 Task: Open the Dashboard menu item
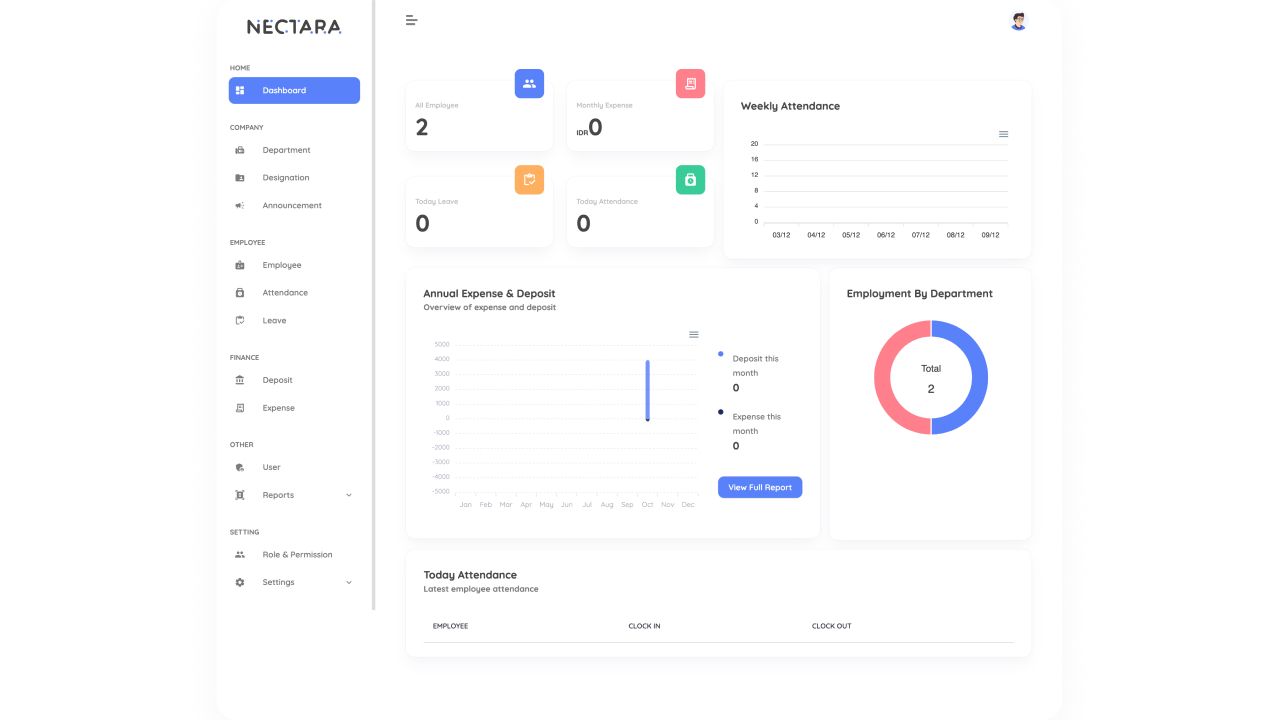coord(294,90)
